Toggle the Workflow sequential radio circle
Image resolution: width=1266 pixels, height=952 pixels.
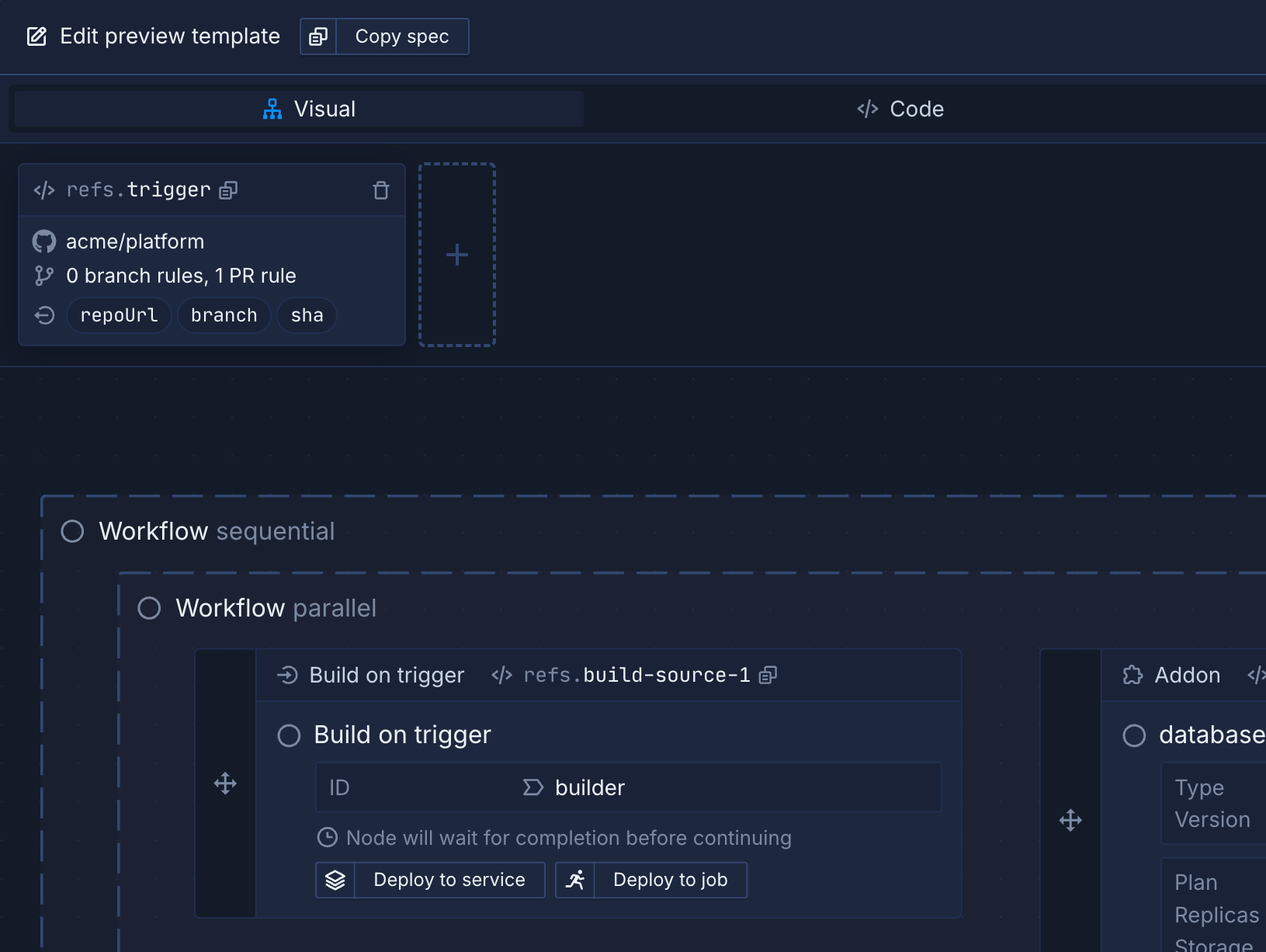coord(72,531)
